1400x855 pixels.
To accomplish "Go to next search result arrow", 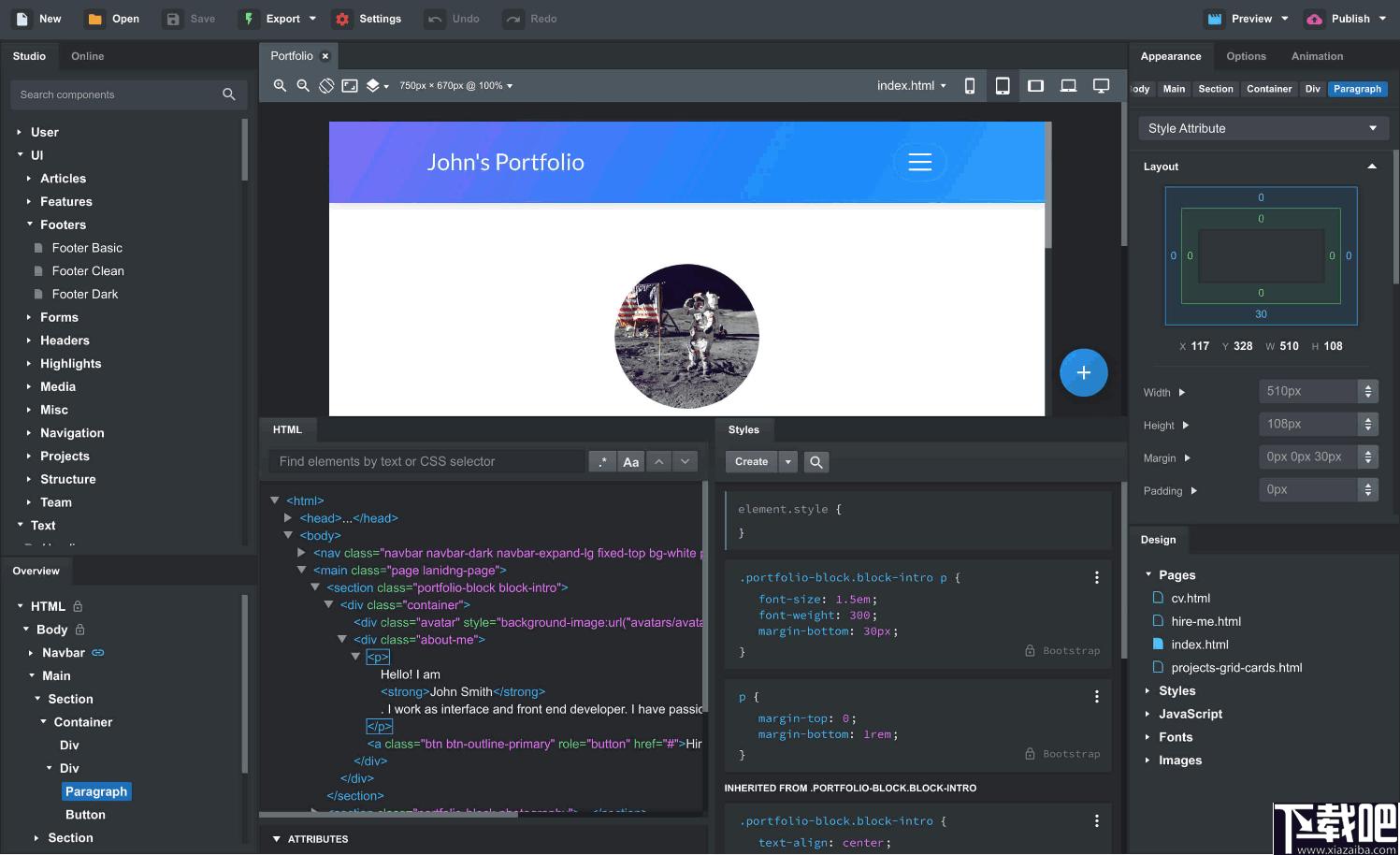I will [686, 461].
